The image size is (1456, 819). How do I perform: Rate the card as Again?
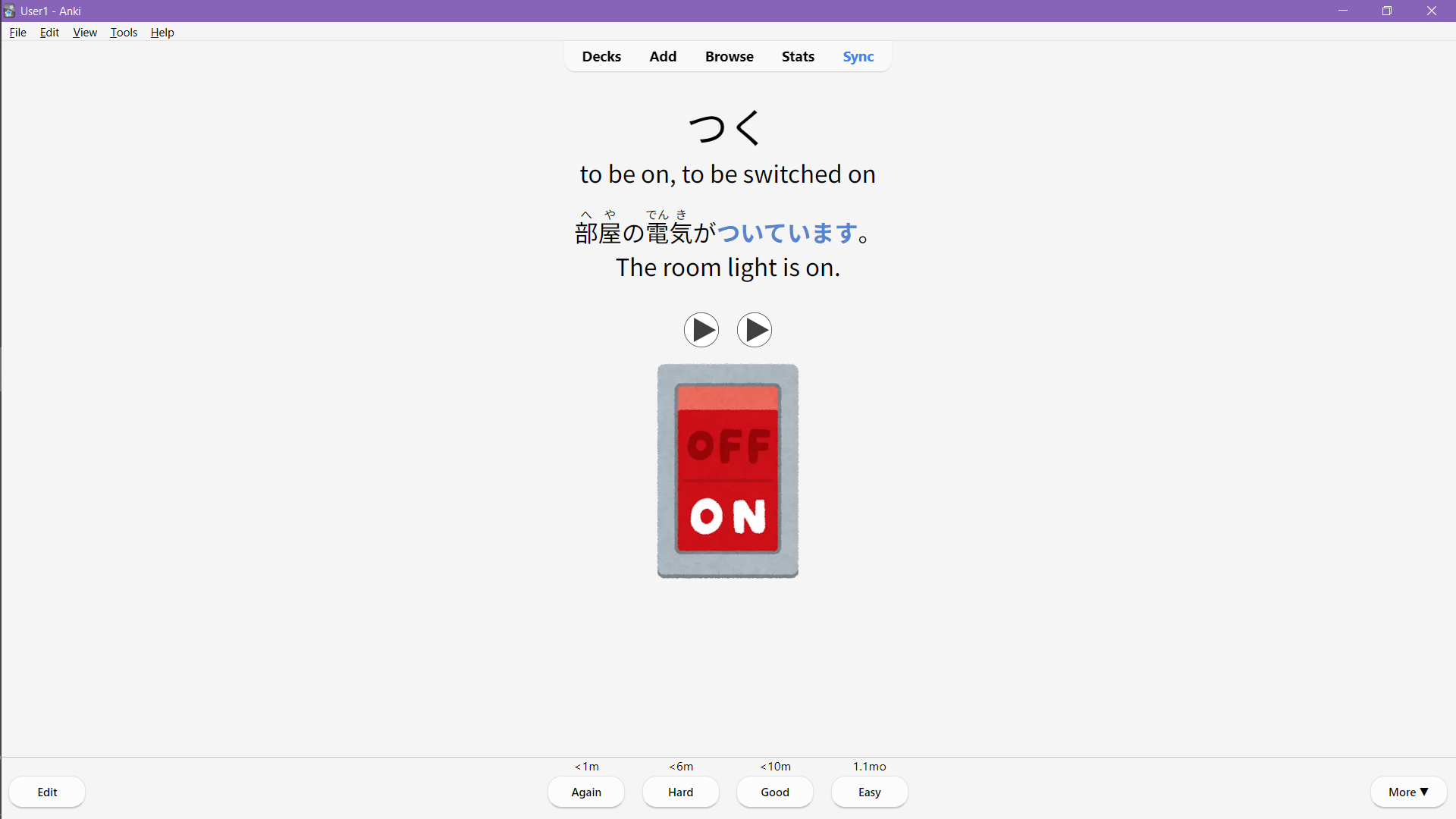(x=586, y=792)
